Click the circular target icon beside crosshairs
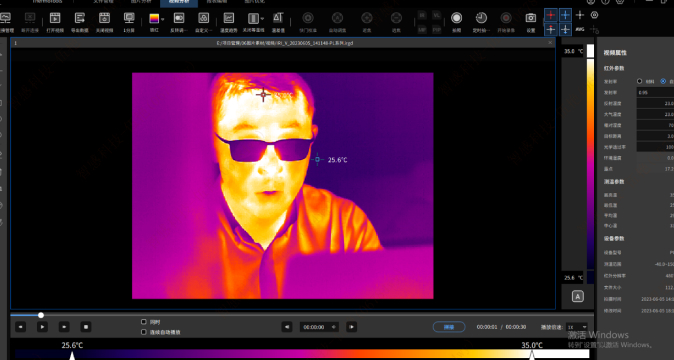Screen dimensions: 674x360 click(x=594, y=15)
